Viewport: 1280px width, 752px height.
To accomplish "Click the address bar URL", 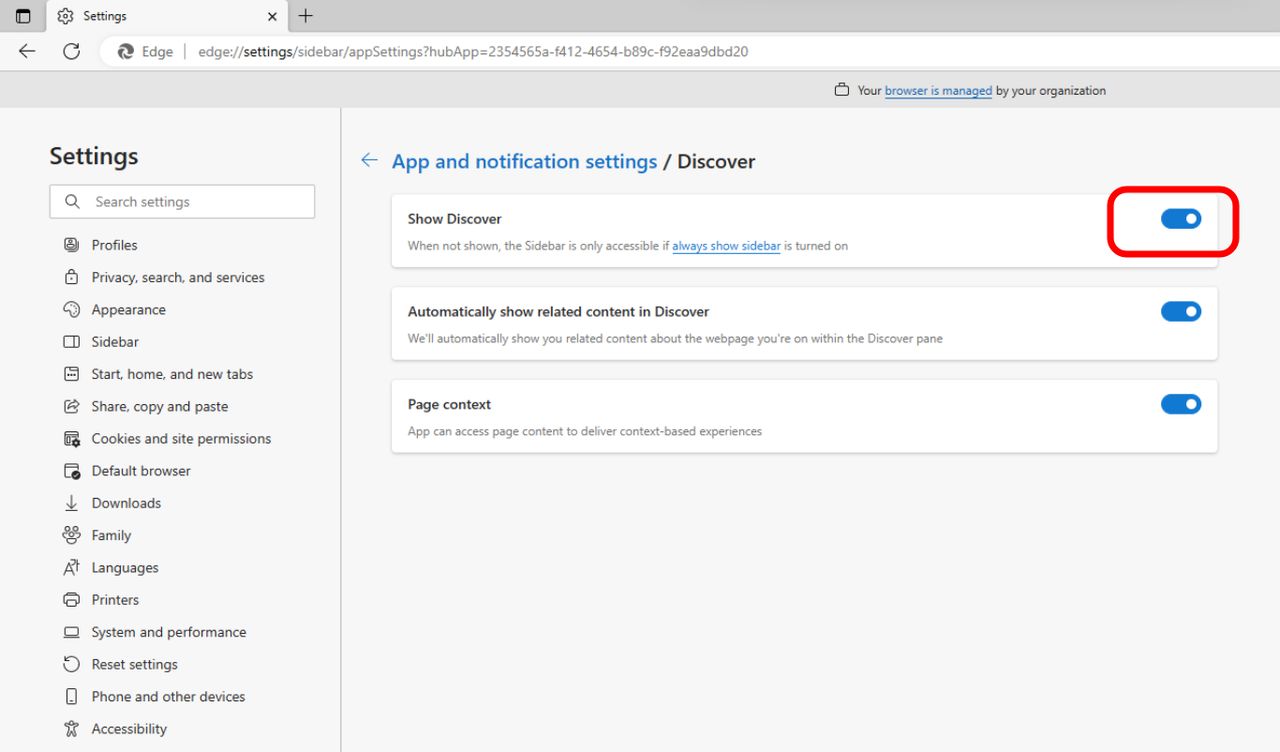I will pos(473,52).
